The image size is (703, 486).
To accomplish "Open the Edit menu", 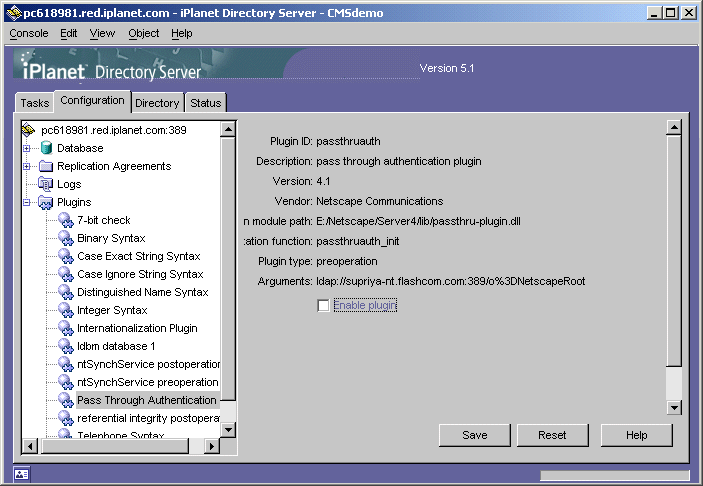I will coord(69,33).
